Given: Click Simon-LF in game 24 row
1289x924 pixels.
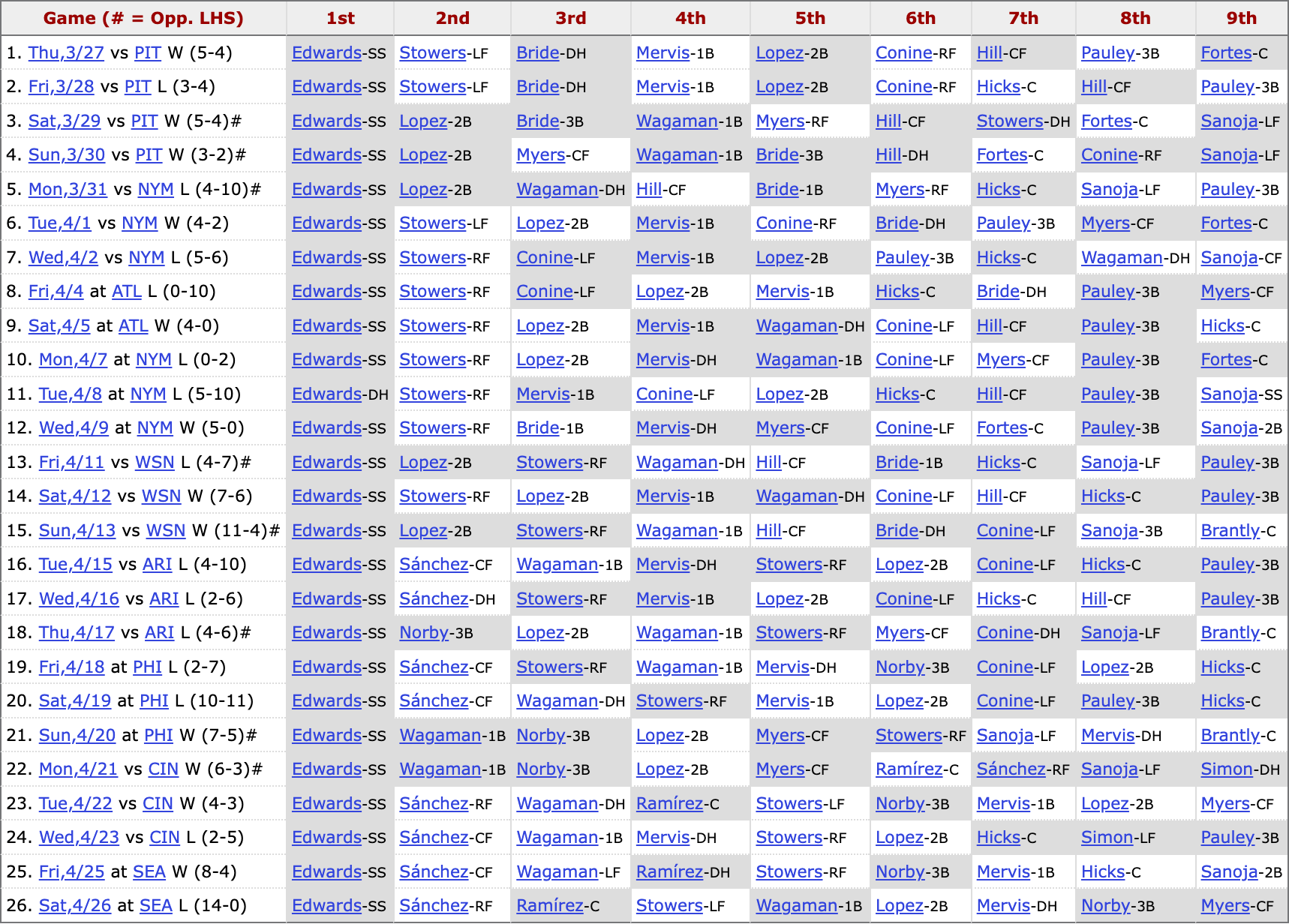Looking at the screenshot, I should (x=1118, y=838).
